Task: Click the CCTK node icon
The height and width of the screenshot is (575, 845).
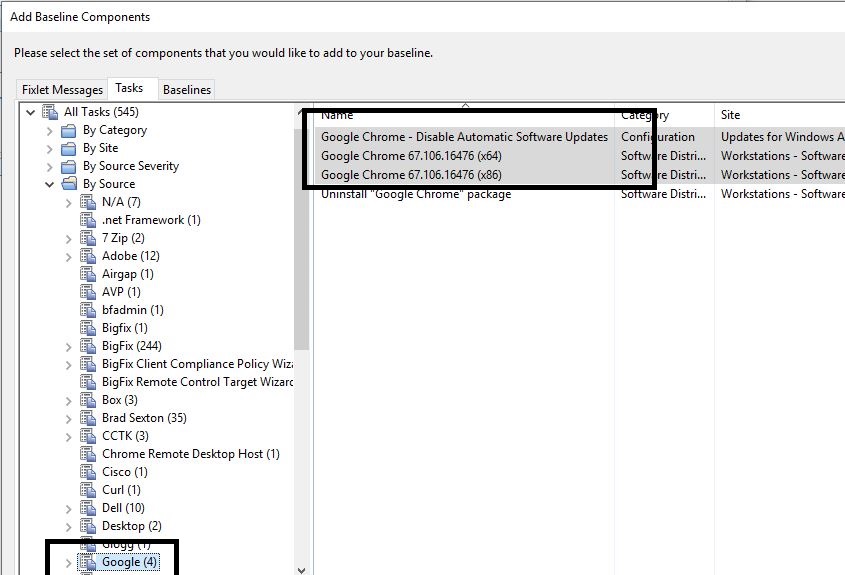Action: click(88, 436)
